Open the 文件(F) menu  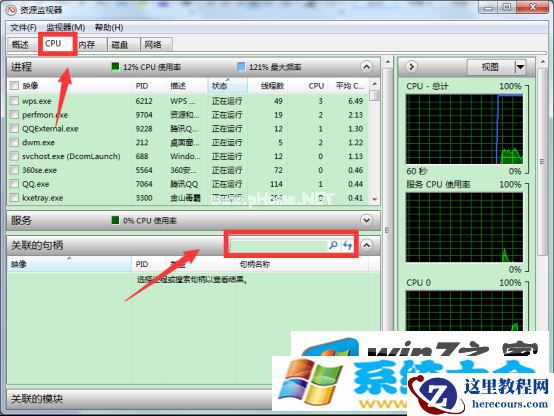point(23,27)
